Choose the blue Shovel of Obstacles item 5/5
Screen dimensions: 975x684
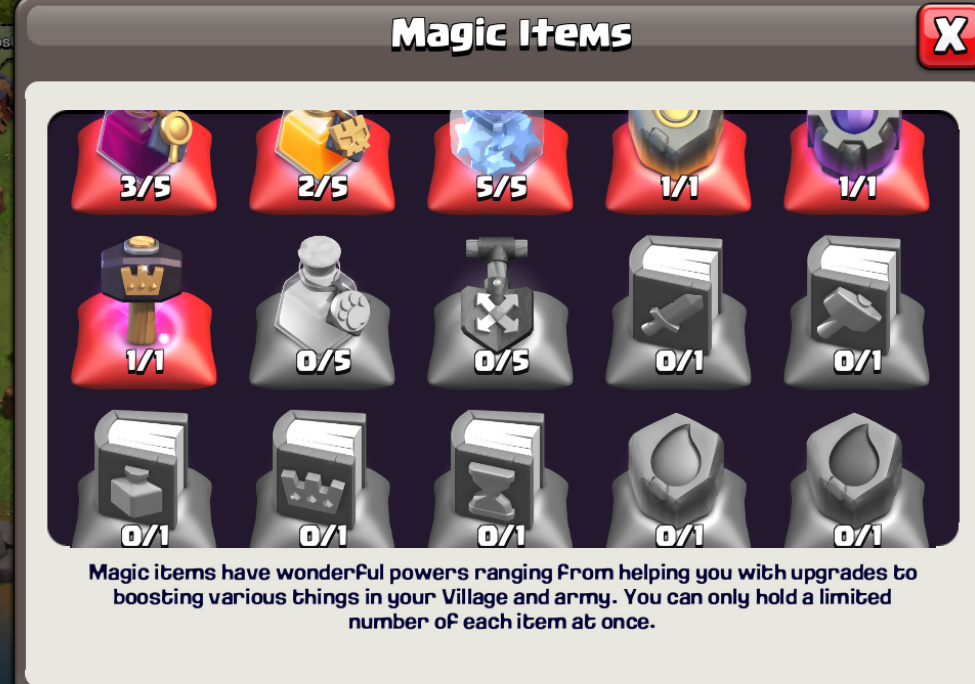(x=500, y=162)
